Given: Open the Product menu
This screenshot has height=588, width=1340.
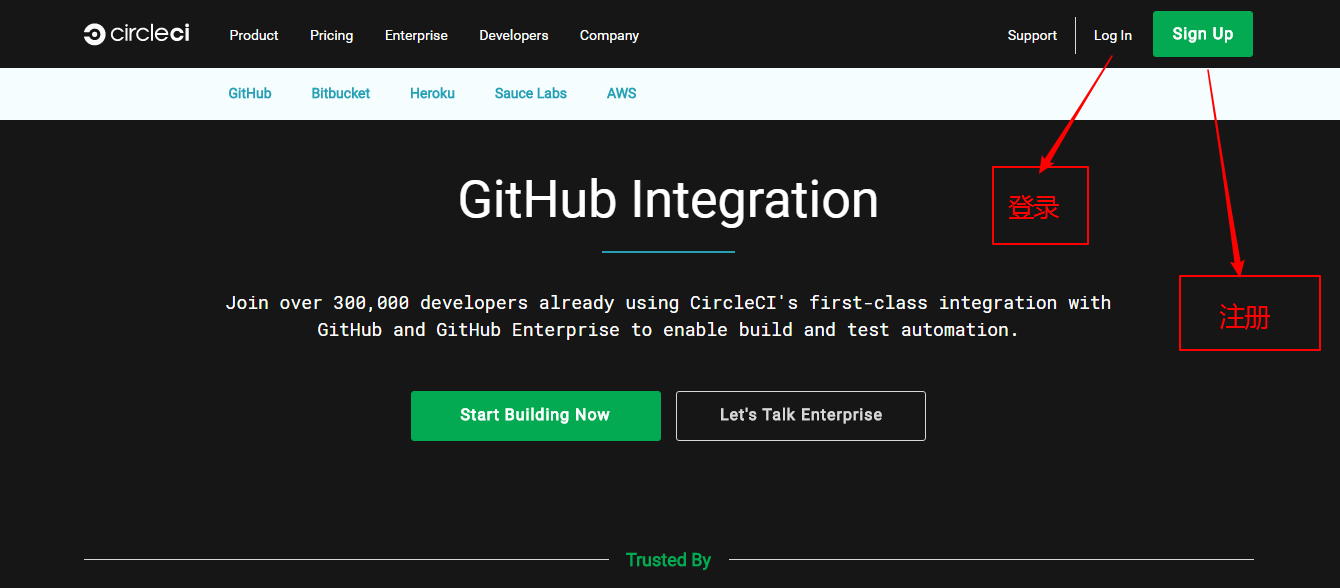Looking at the screenshot, I should (254, 35).
